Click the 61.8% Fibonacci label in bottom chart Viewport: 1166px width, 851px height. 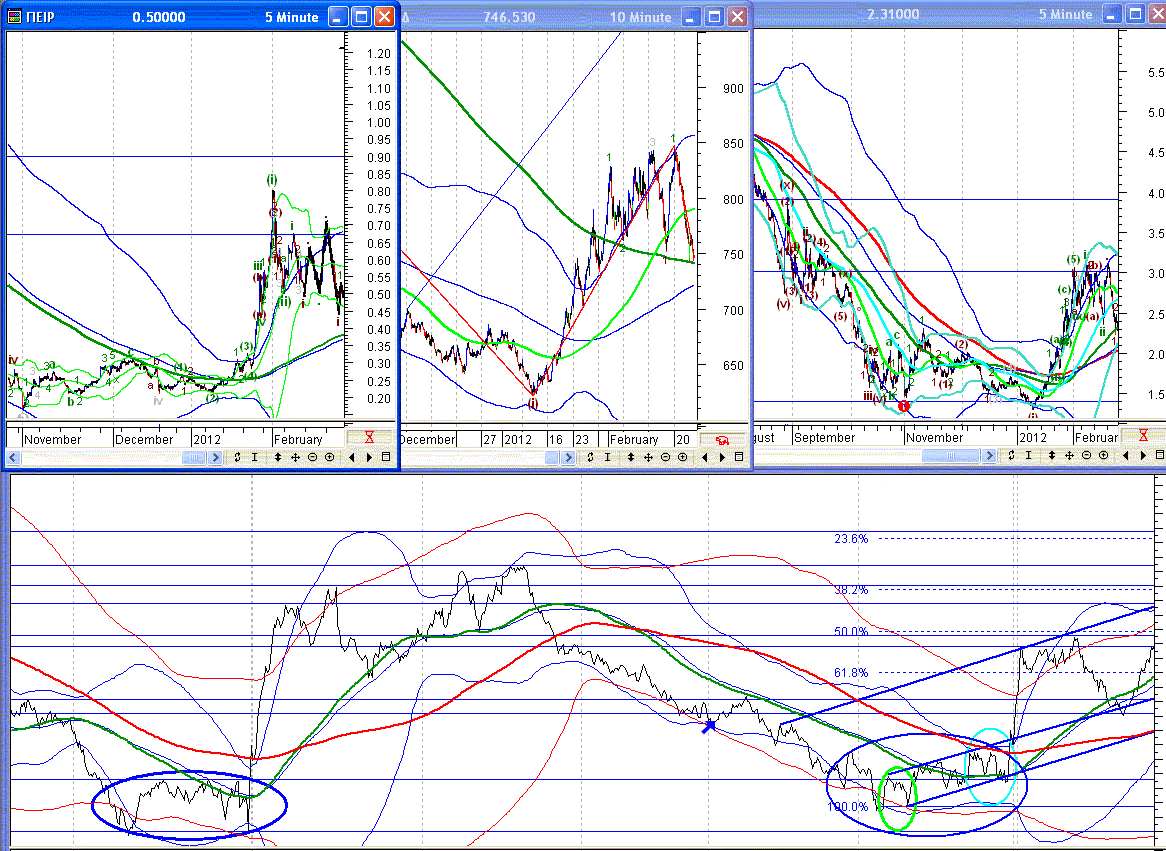[x=851, y=672]
